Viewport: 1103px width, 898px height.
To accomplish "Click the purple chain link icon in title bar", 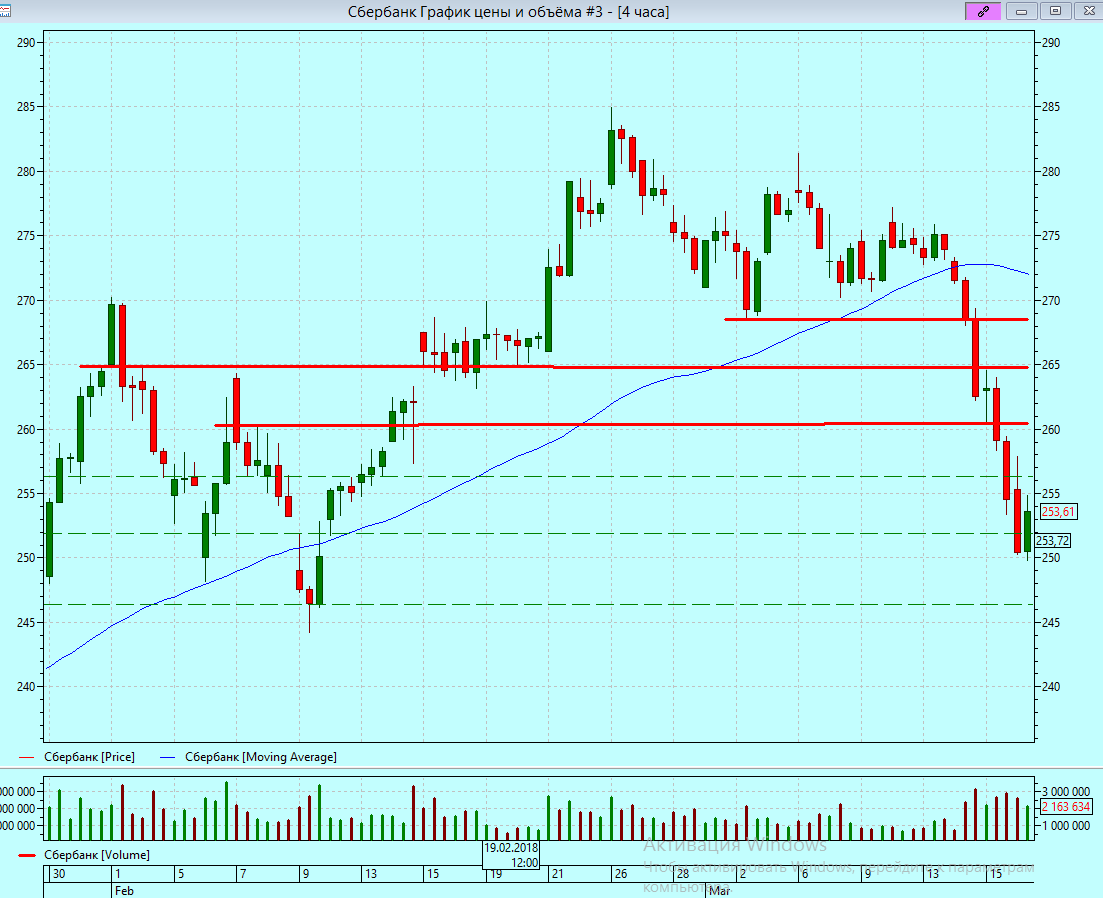I will pyautogui.click(x=983, y=11).
